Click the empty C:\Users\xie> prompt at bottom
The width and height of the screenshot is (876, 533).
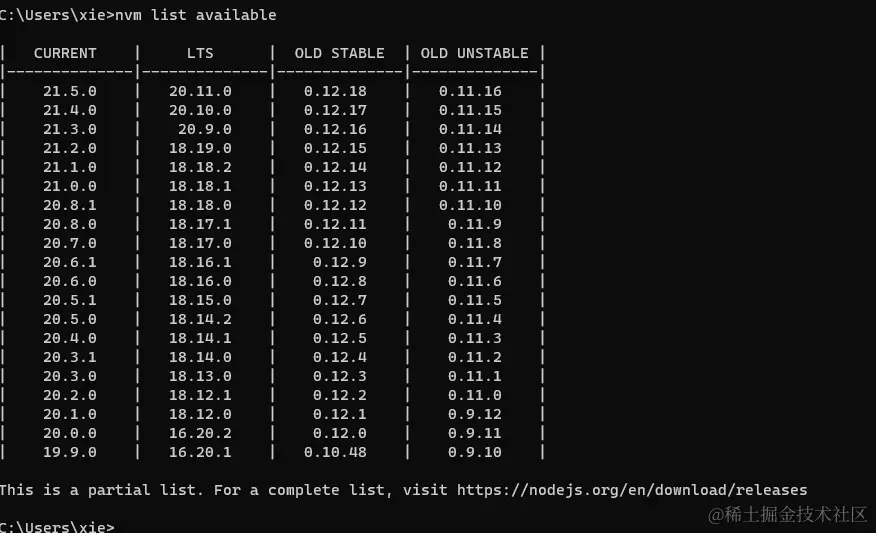pos(57,526)
